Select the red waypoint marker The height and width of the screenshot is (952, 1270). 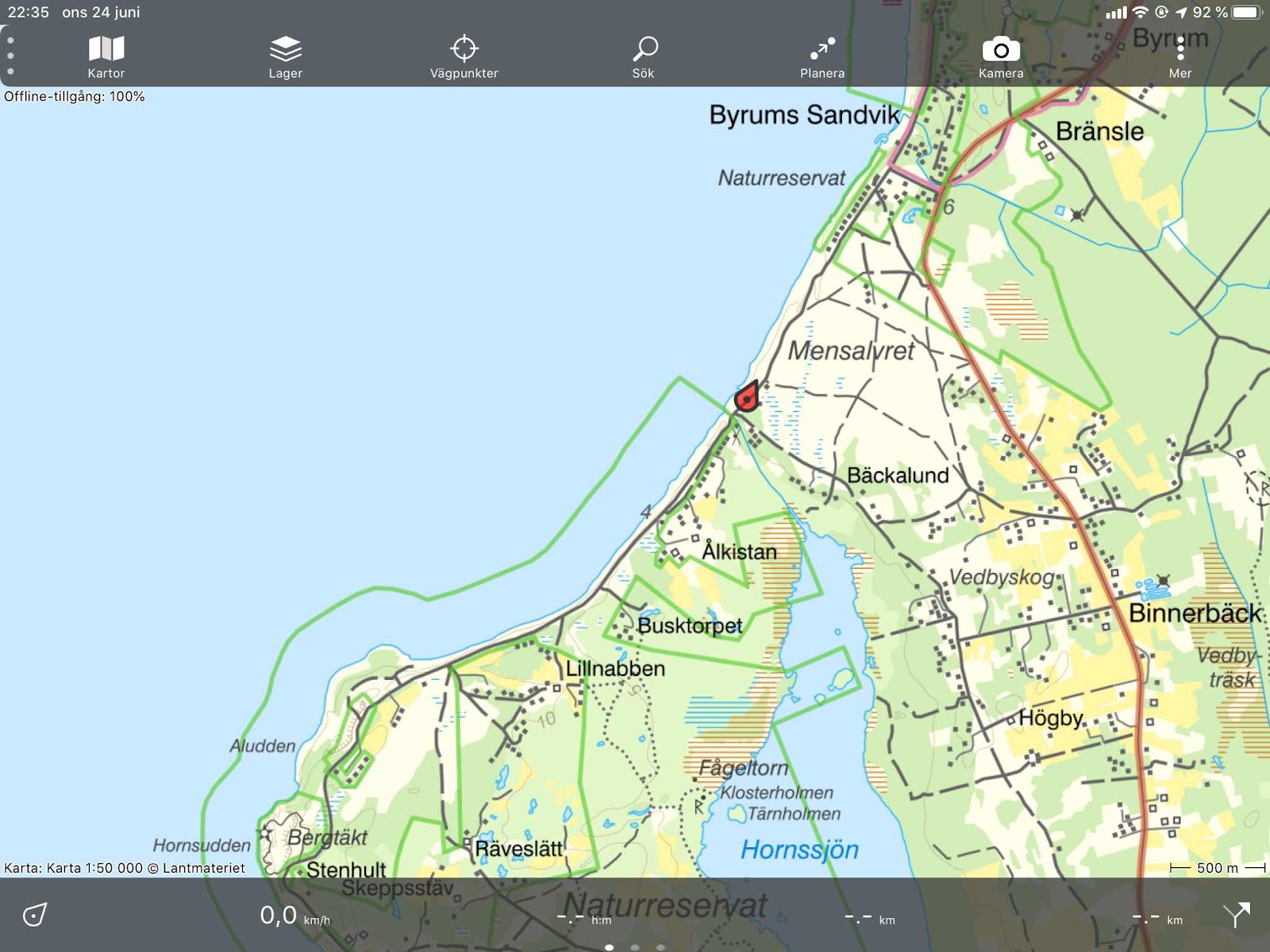tap(747, 396)
